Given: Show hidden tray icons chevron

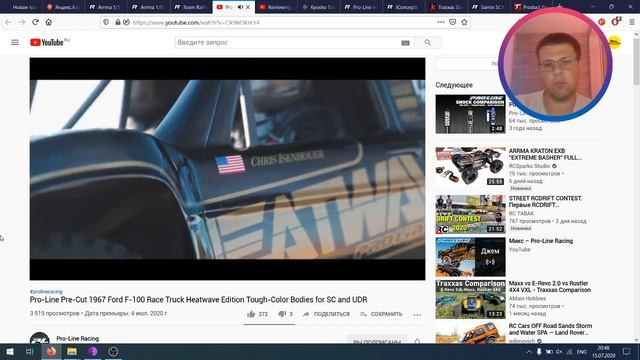Looking at the screenshot, I should [x=529, y=351].
